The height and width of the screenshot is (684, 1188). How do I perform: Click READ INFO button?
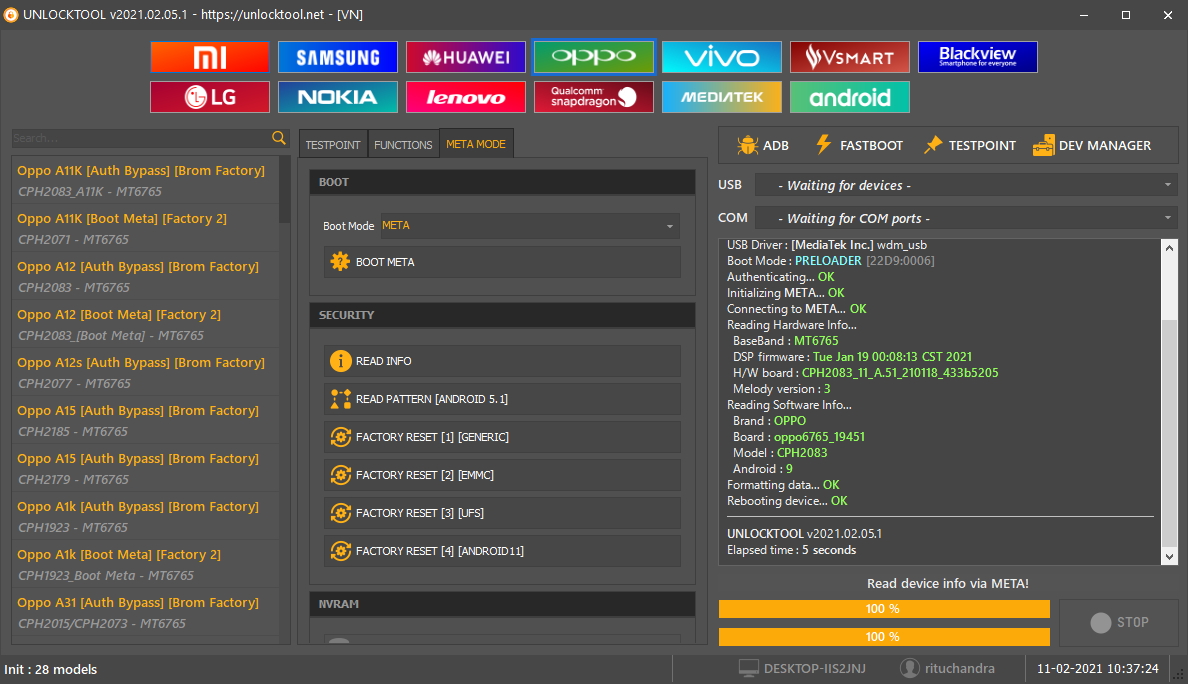coord(502,361)
